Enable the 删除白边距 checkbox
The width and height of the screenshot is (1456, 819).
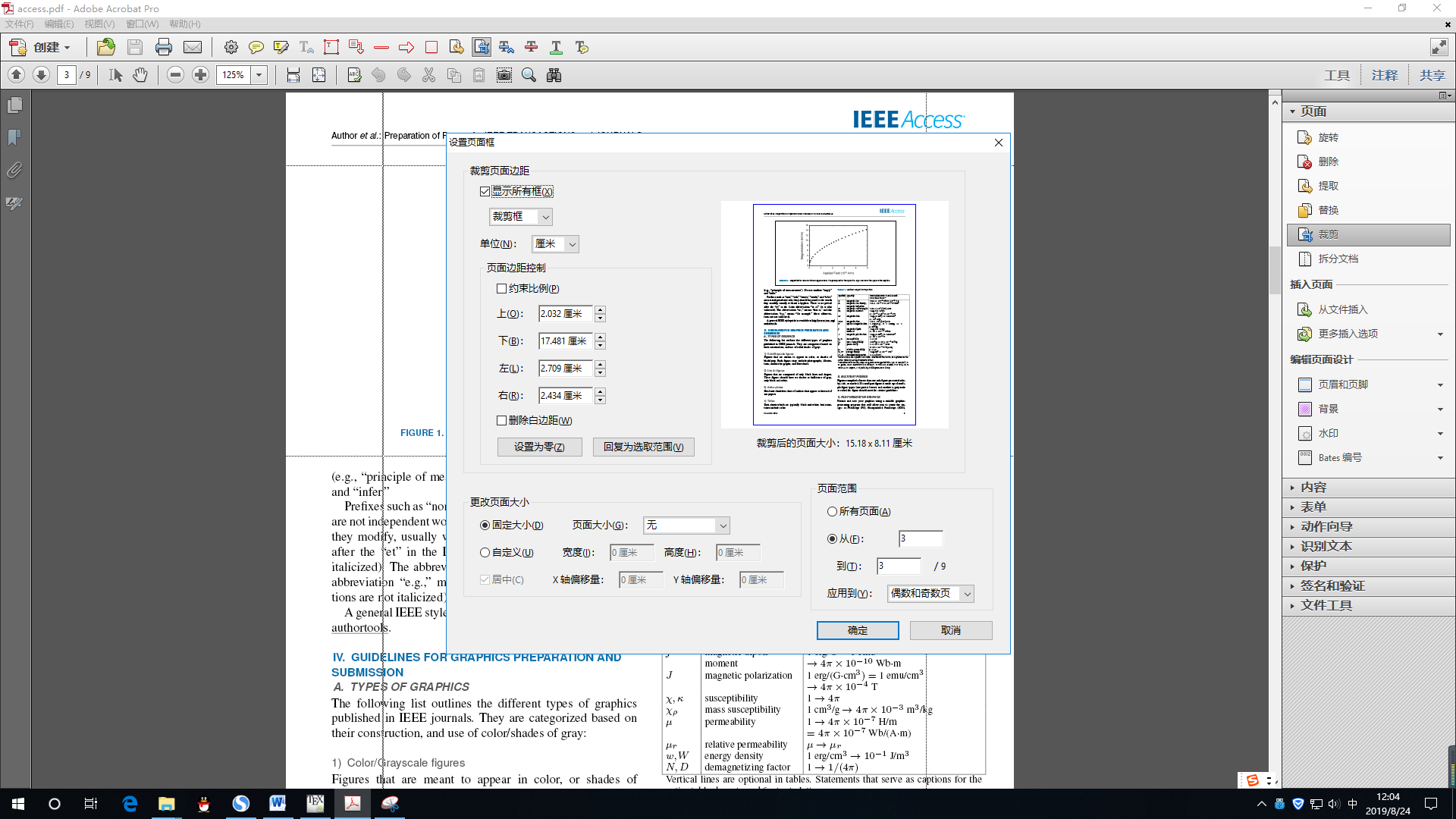coord(501,420)
